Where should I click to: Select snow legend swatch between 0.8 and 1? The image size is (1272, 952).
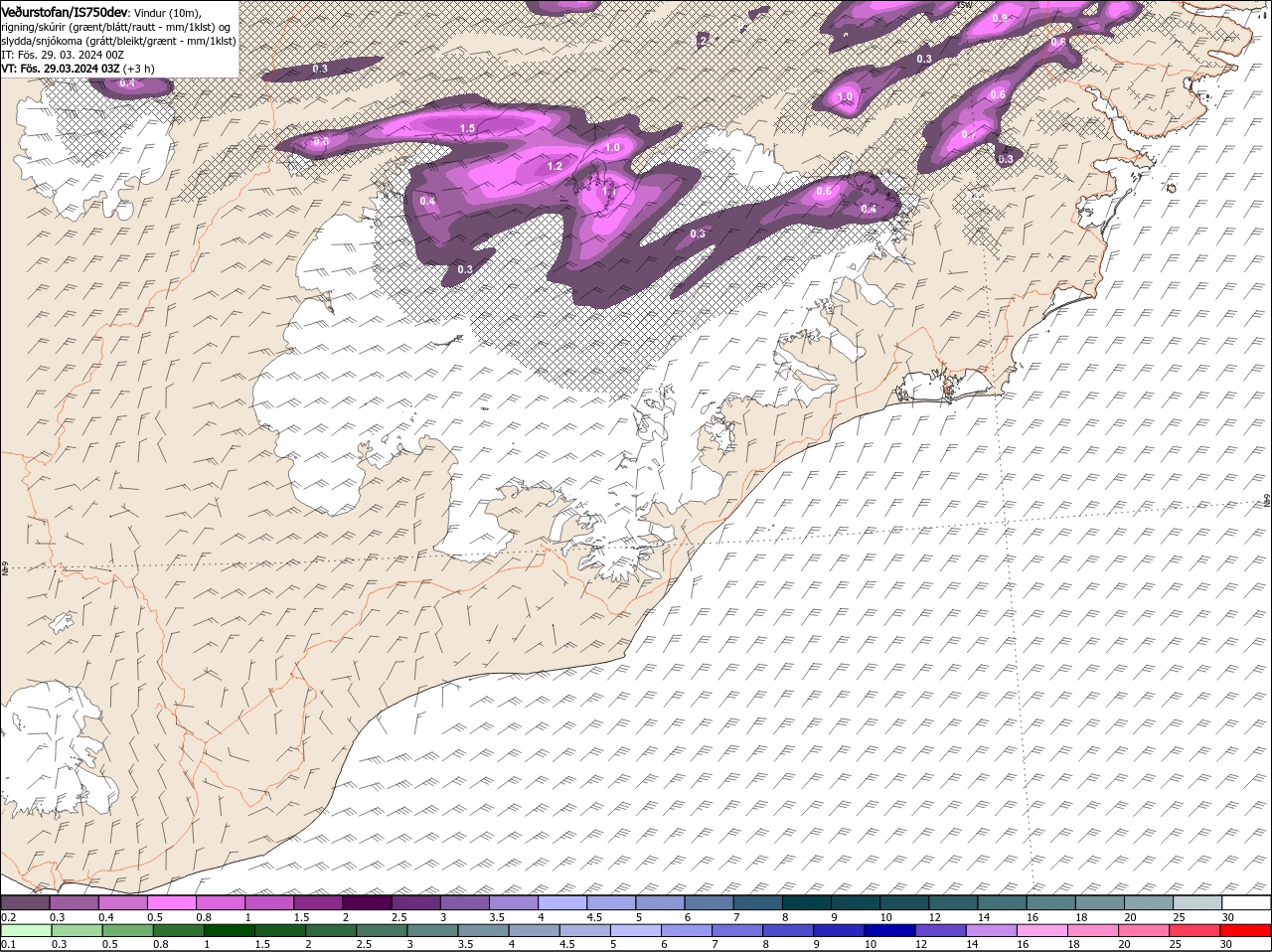click(220, 903)
